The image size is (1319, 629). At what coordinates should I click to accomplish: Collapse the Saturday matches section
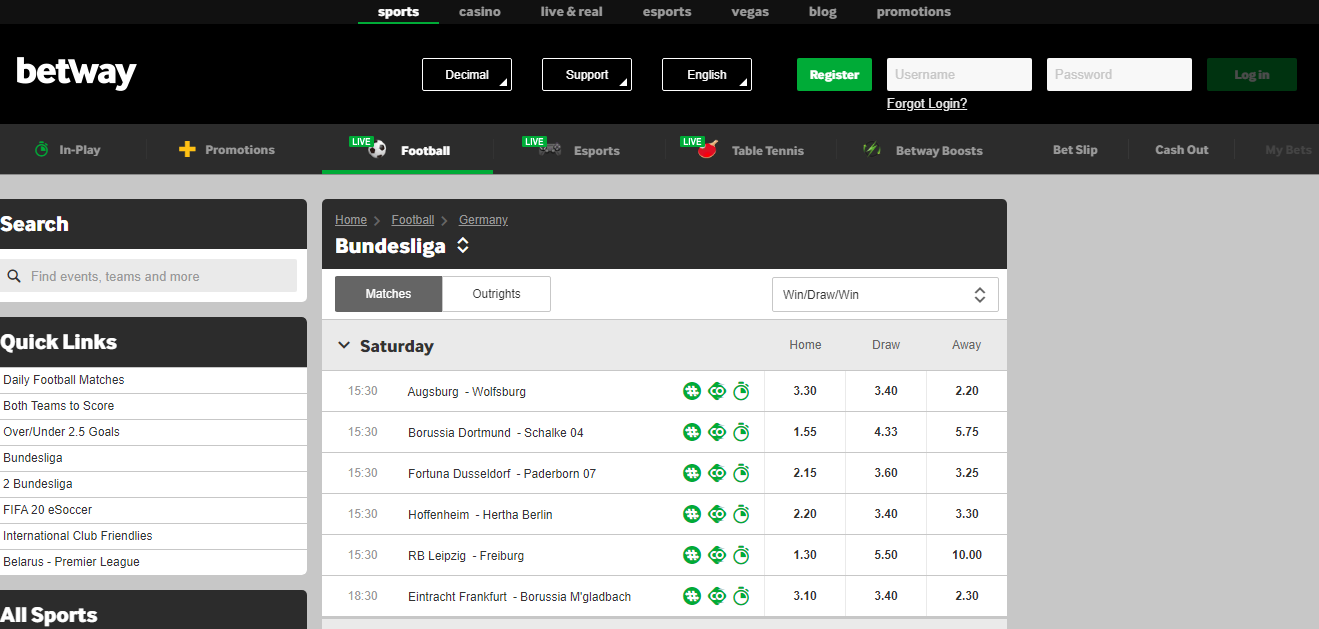pyautogui.click(x=344, y=346)
